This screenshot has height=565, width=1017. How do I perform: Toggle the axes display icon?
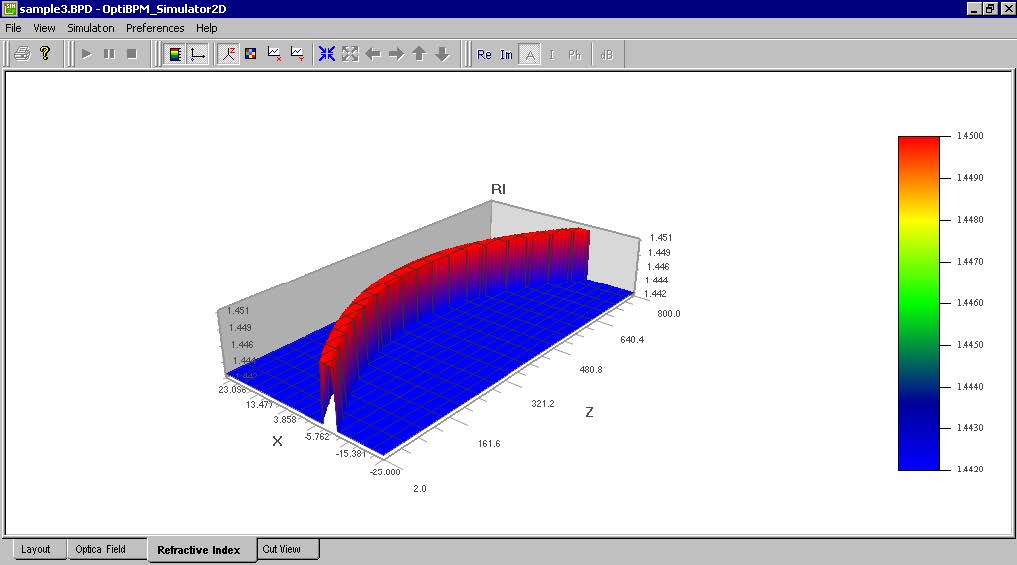pyautogui.click(x=197, y=54)
